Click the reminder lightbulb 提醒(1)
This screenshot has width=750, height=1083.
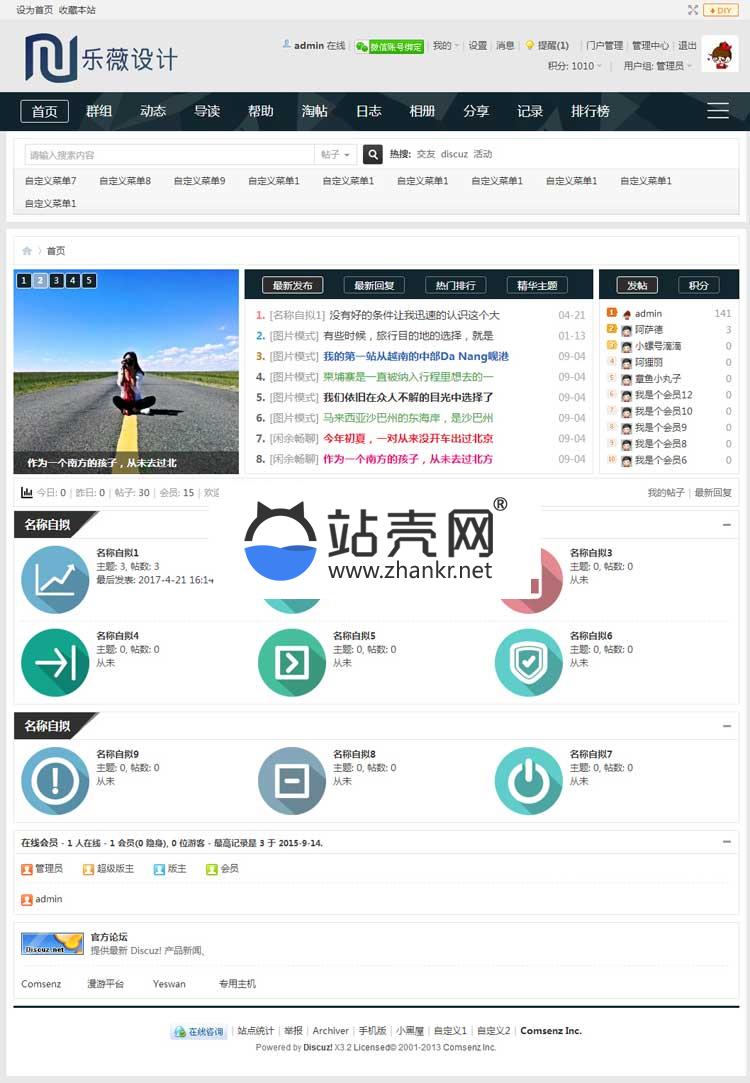pos(547,46)
